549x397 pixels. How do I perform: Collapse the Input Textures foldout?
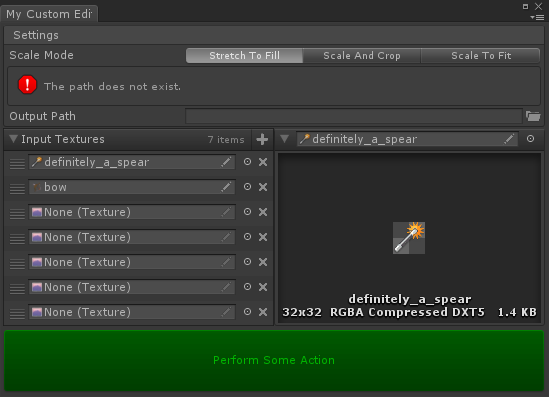coord(13,139)
